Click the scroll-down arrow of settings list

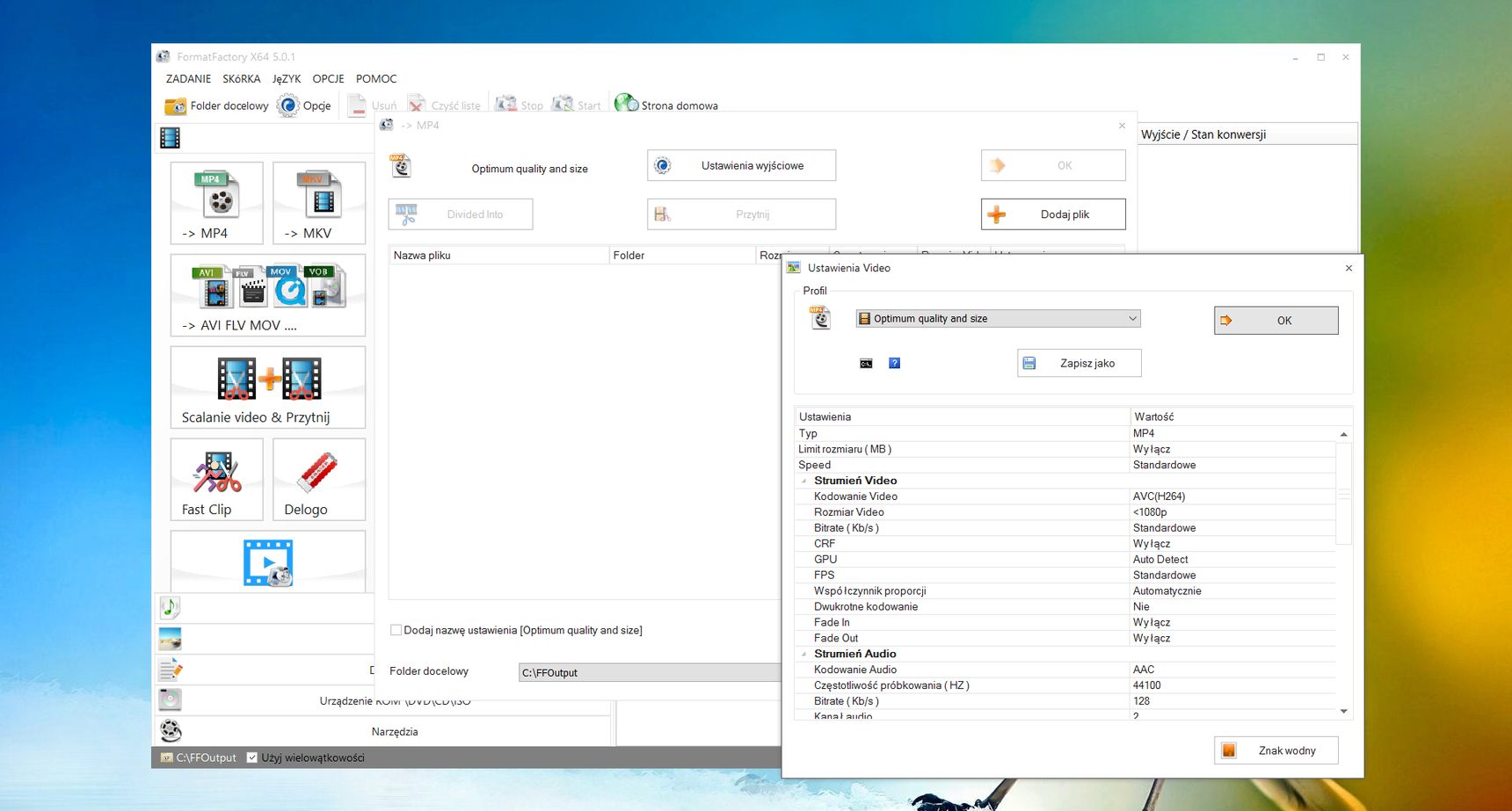click(1343, 712)
